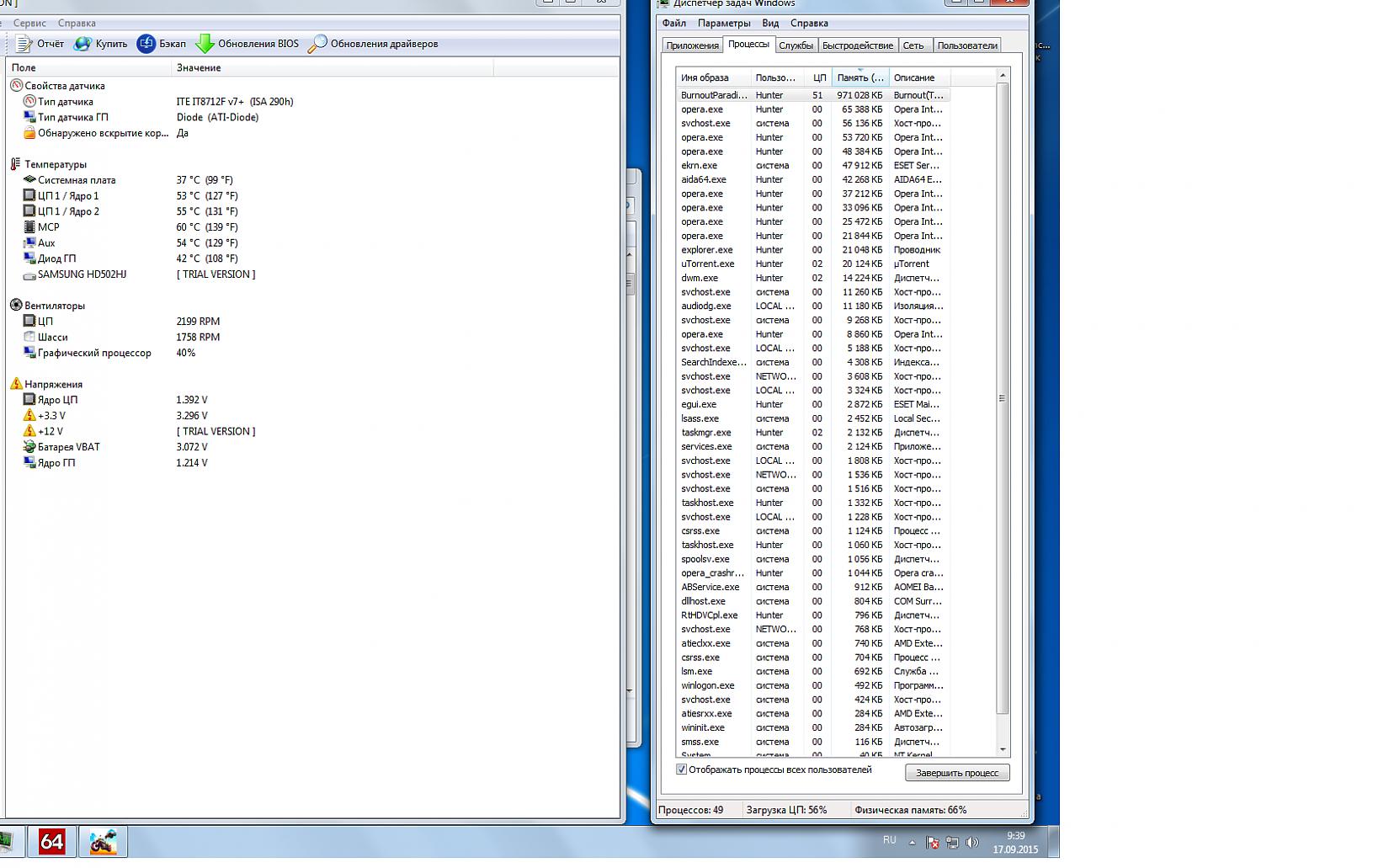Open the Параметры menu in Task Manager

[x=724, y=23]
